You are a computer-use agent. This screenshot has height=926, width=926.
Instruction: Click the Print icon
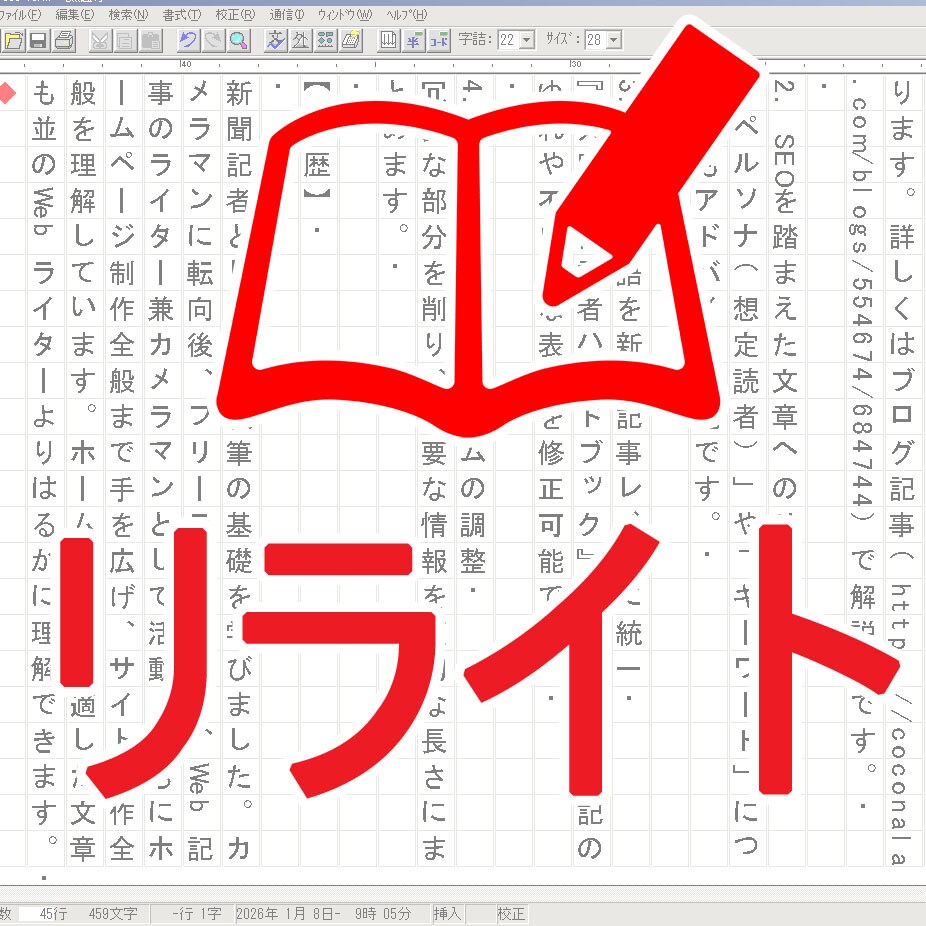[64, 40]
